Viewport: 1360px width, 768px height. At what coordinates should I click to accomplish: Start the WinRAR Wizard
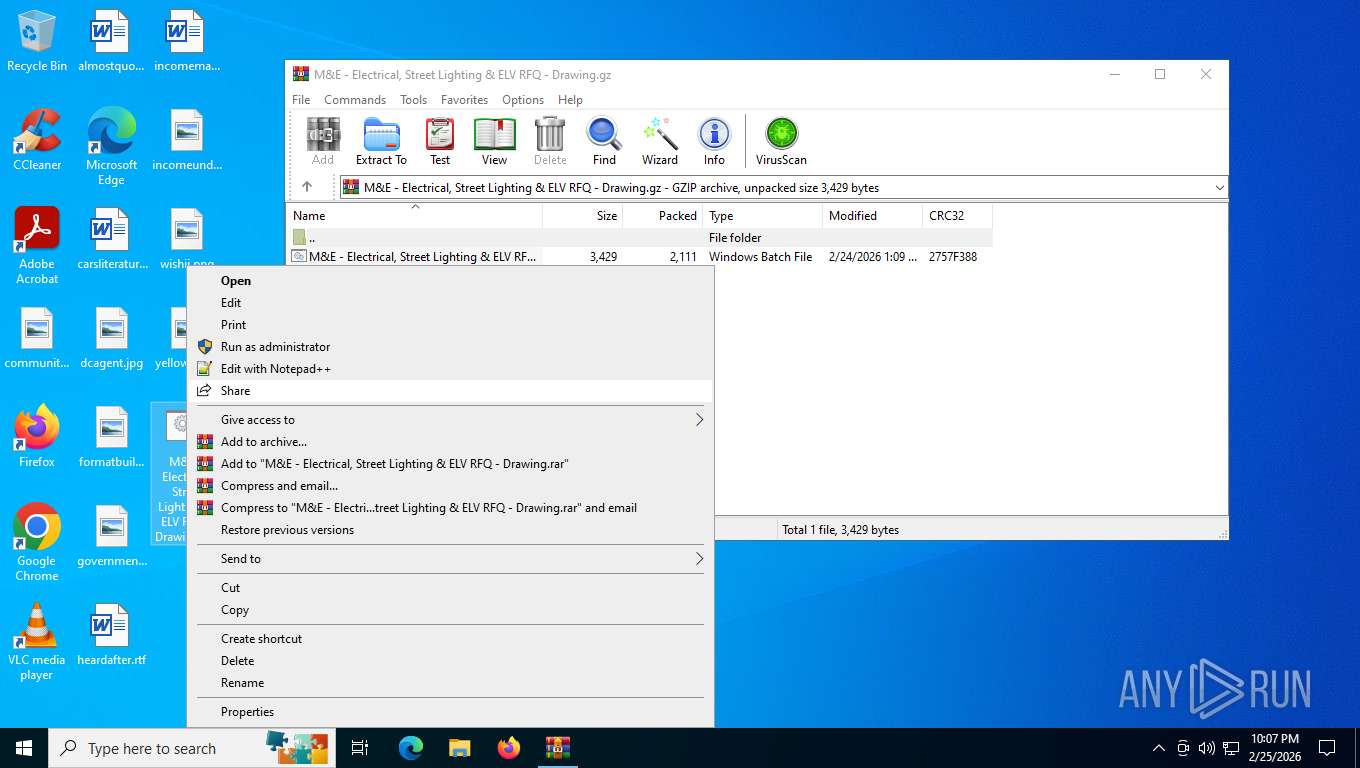[x=660, y=141]
